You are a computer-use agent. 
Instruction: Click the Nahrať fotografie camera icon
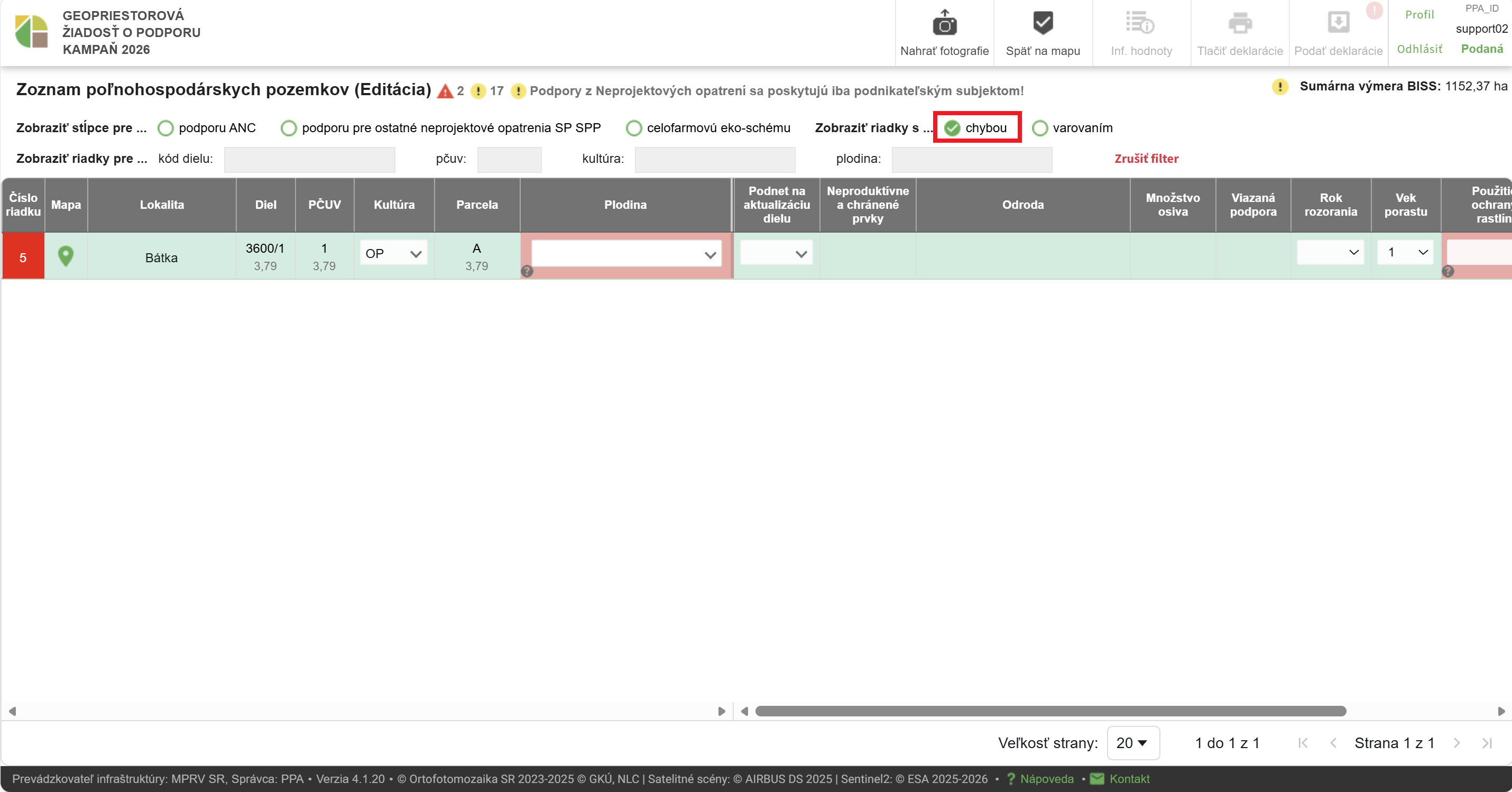tap(944, 24)
